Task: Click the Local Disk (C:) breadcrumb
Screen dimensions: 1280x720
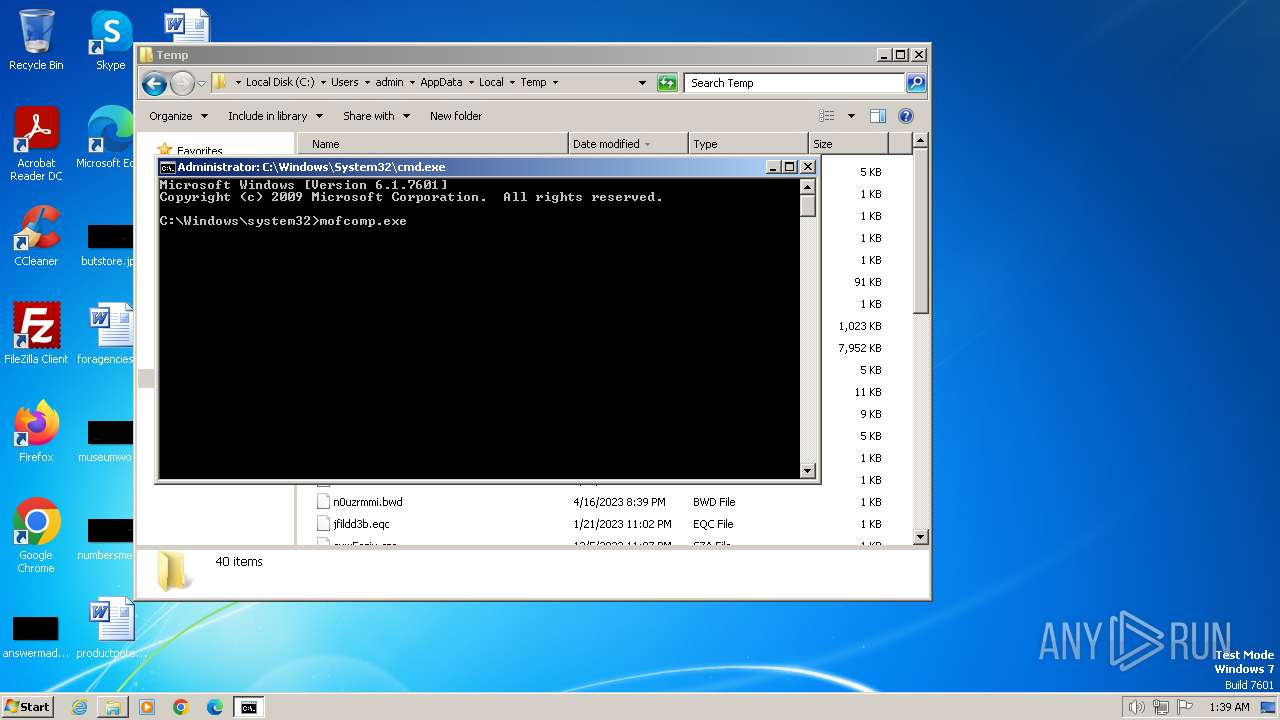Action: click(280, 83)
